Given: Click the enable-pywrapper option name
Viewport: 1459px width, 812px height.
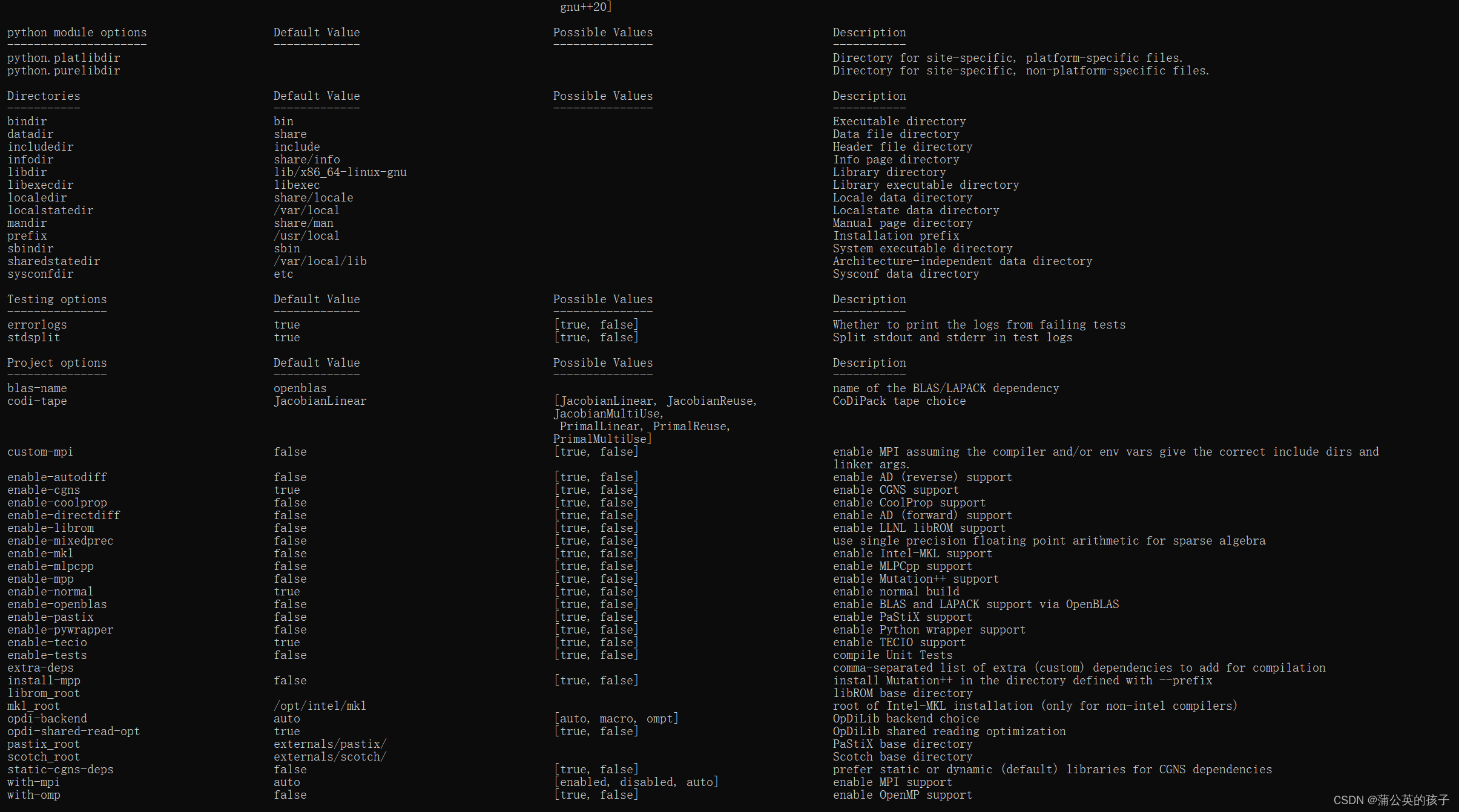Looking at the screenshot, I should coord(61,630).
